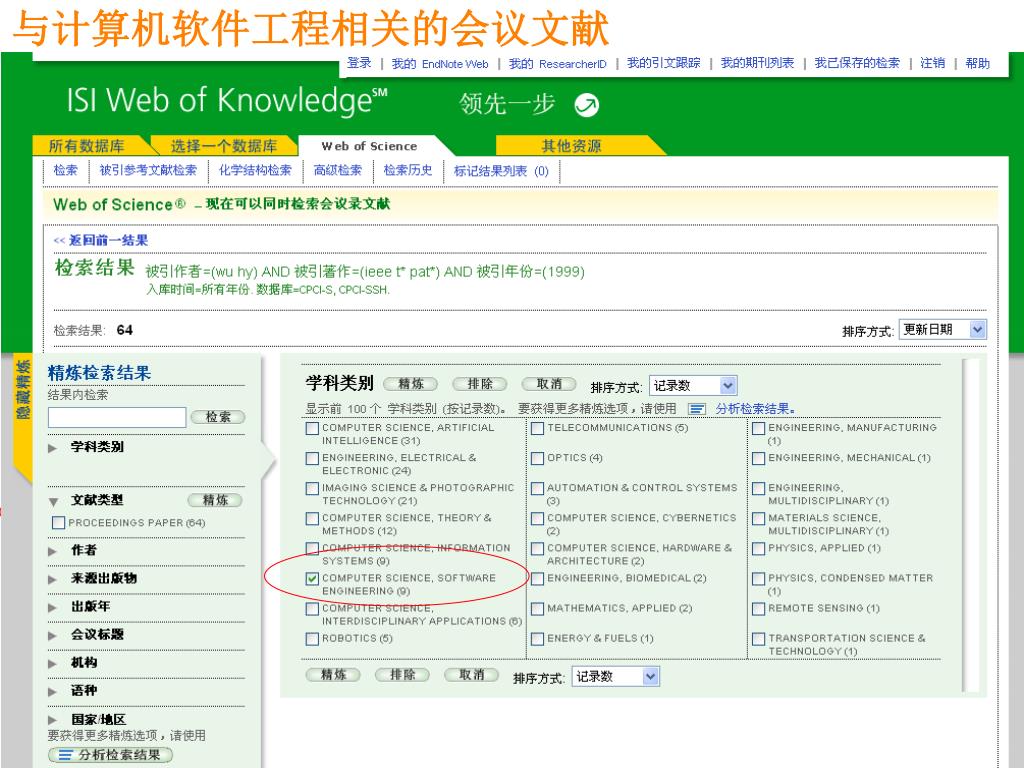Click bottom 取消 button below category list
1024x768 pixels.
[x=472, y=675]
